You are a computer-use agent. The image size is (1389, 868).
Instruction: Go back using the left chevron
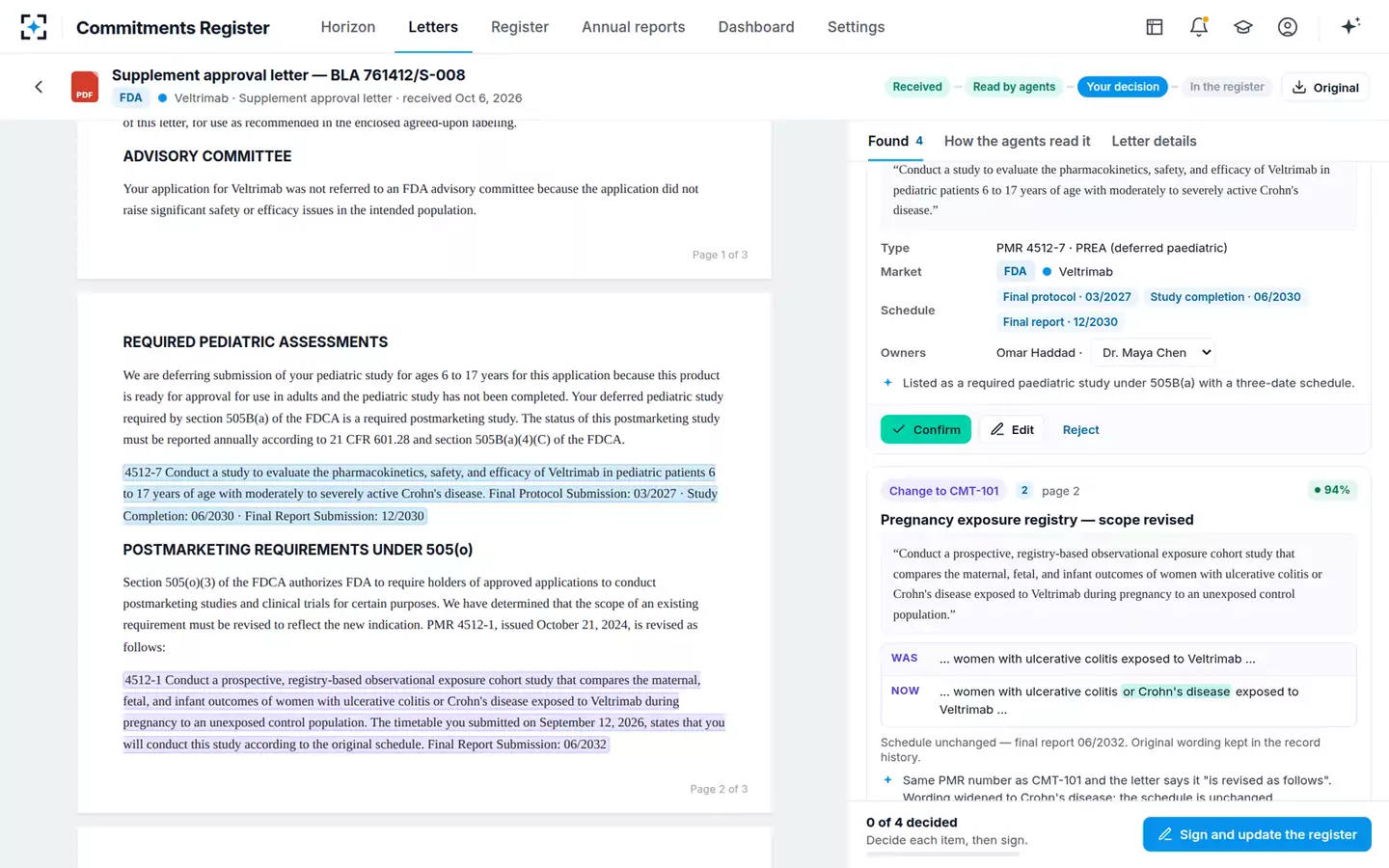pos(39,87)
